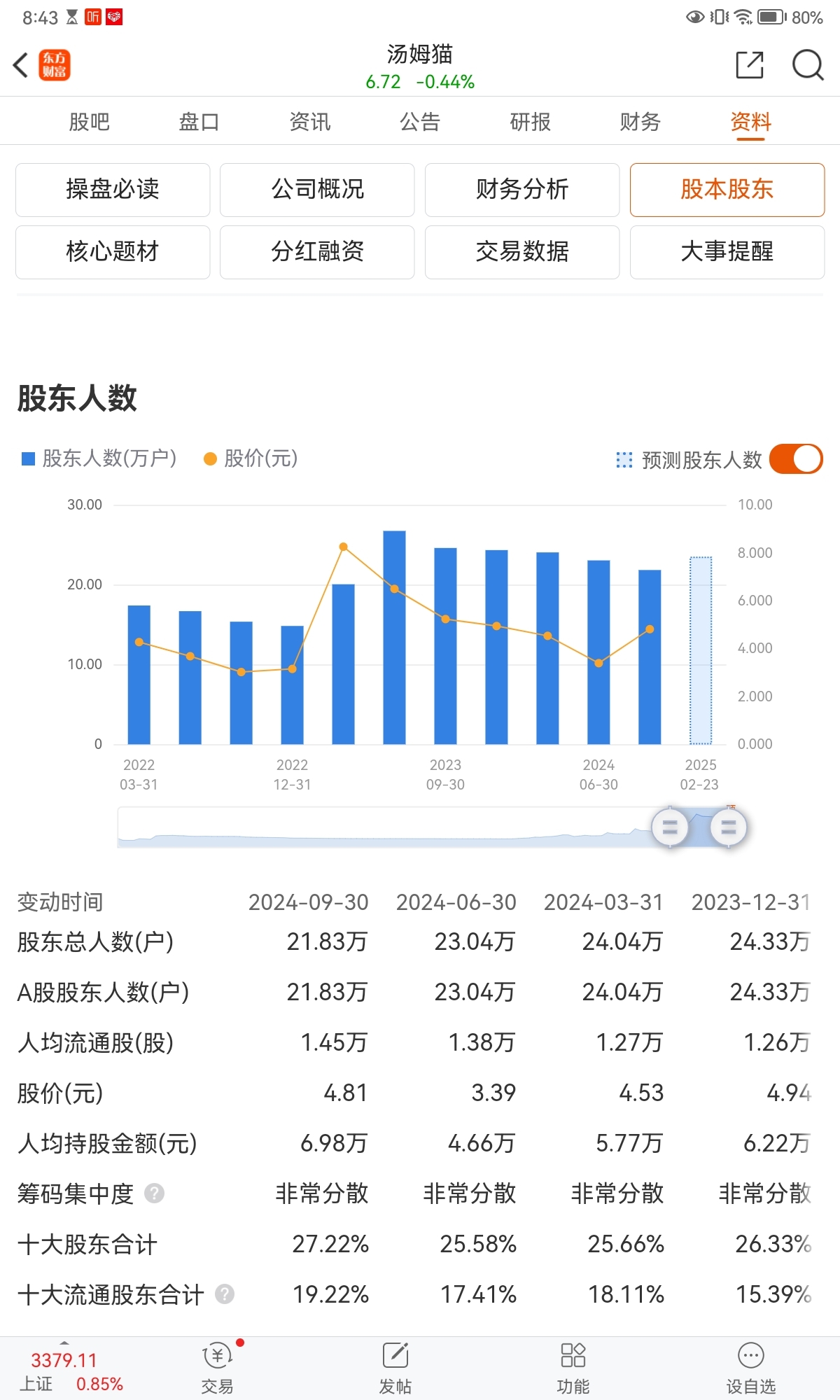840x1400 pixels.
Task: Tap the blue 股东人数 legend square
Action: (x=28, y=458)
